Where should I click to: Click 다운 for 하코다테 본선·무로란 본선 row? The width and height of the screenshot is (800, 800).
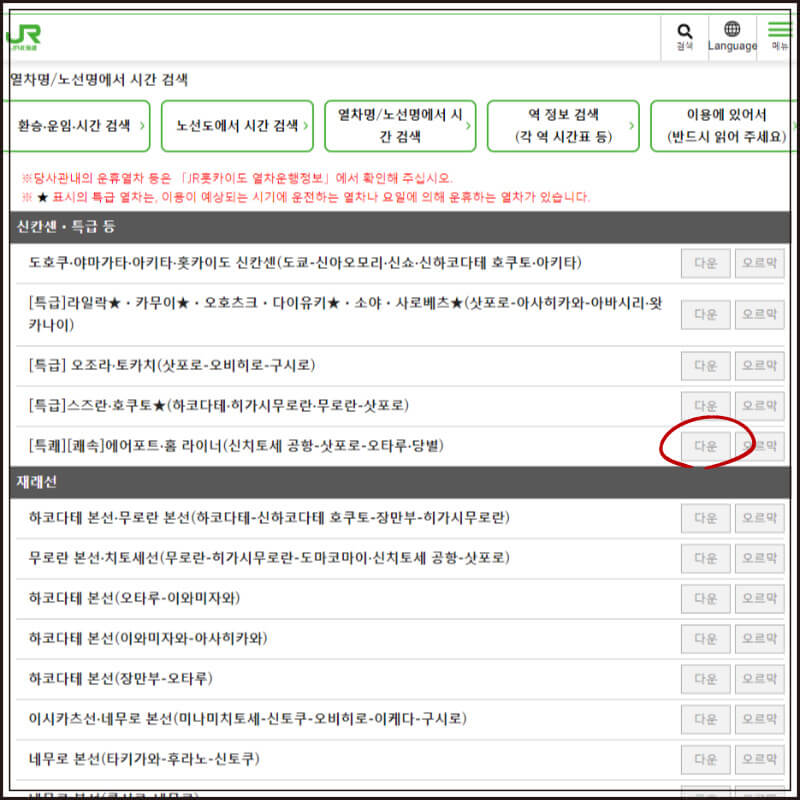pos(705,518)
